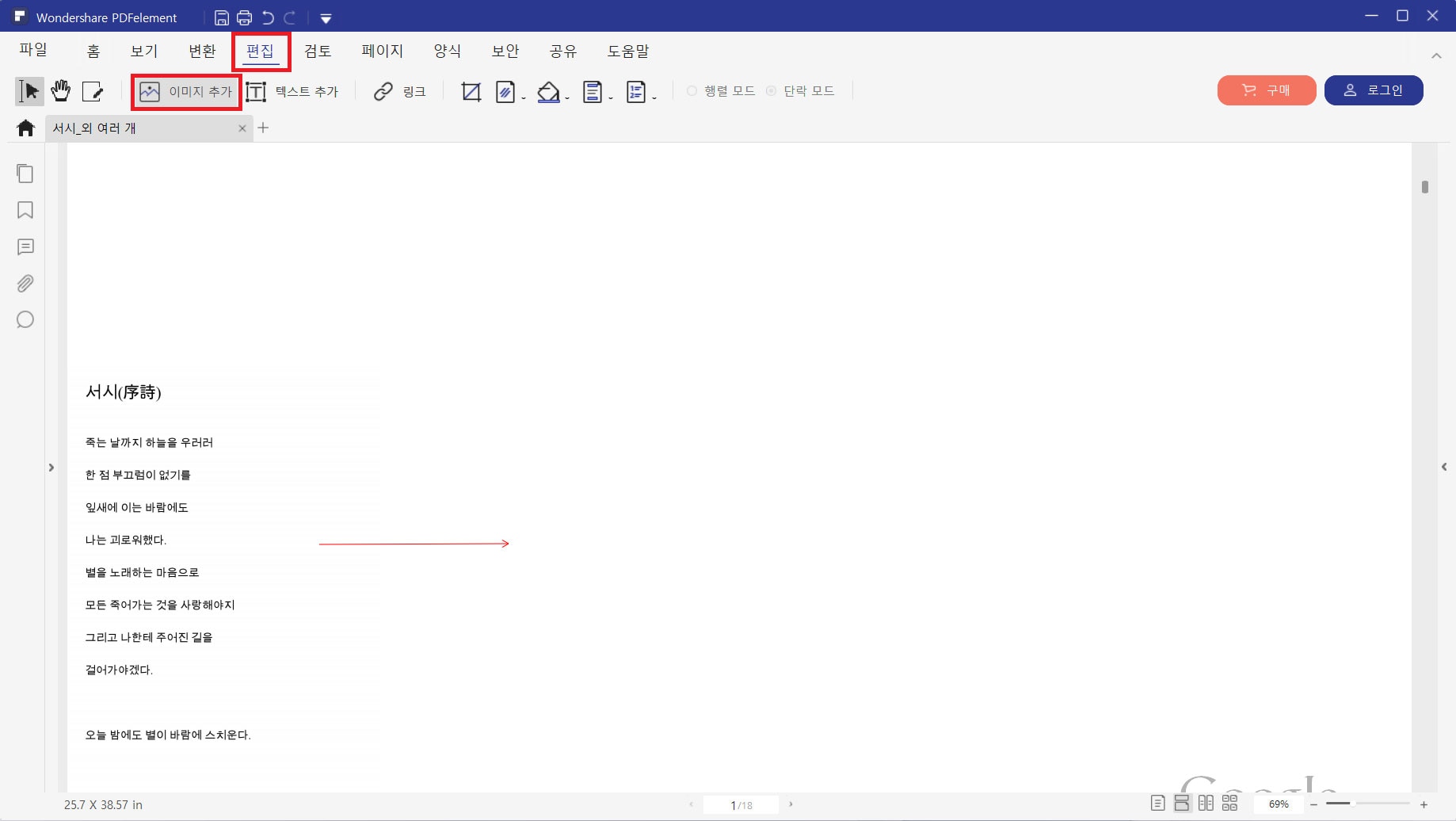Zoom in with the plus button
1456x821 pixels.
(x=1424, y=804)
